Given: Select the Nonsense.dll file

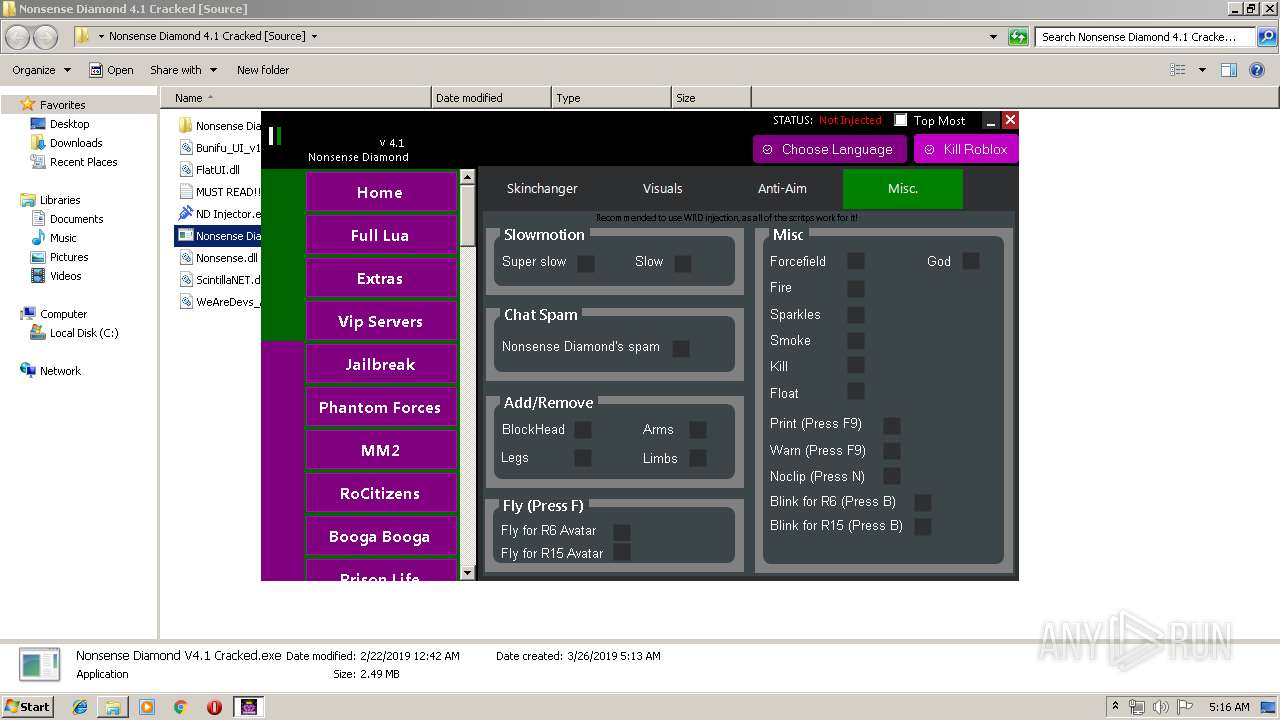Looking at the screenshot, I should 219,257.
